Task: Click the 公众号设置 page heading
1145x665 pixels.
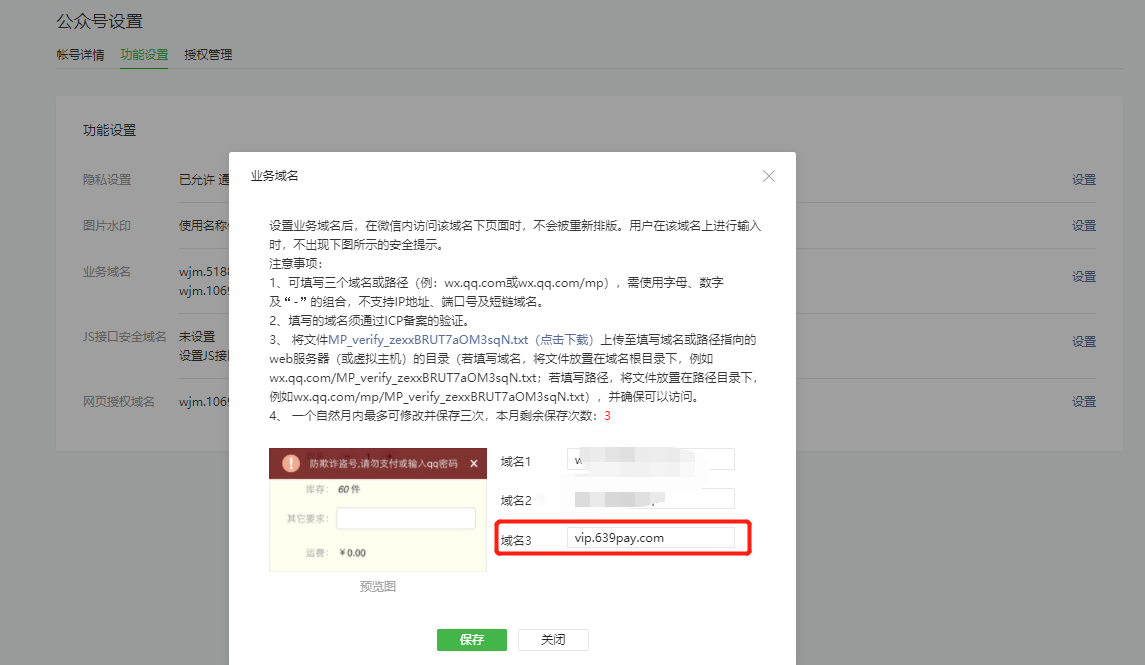Action: click(x=100, y=22)
